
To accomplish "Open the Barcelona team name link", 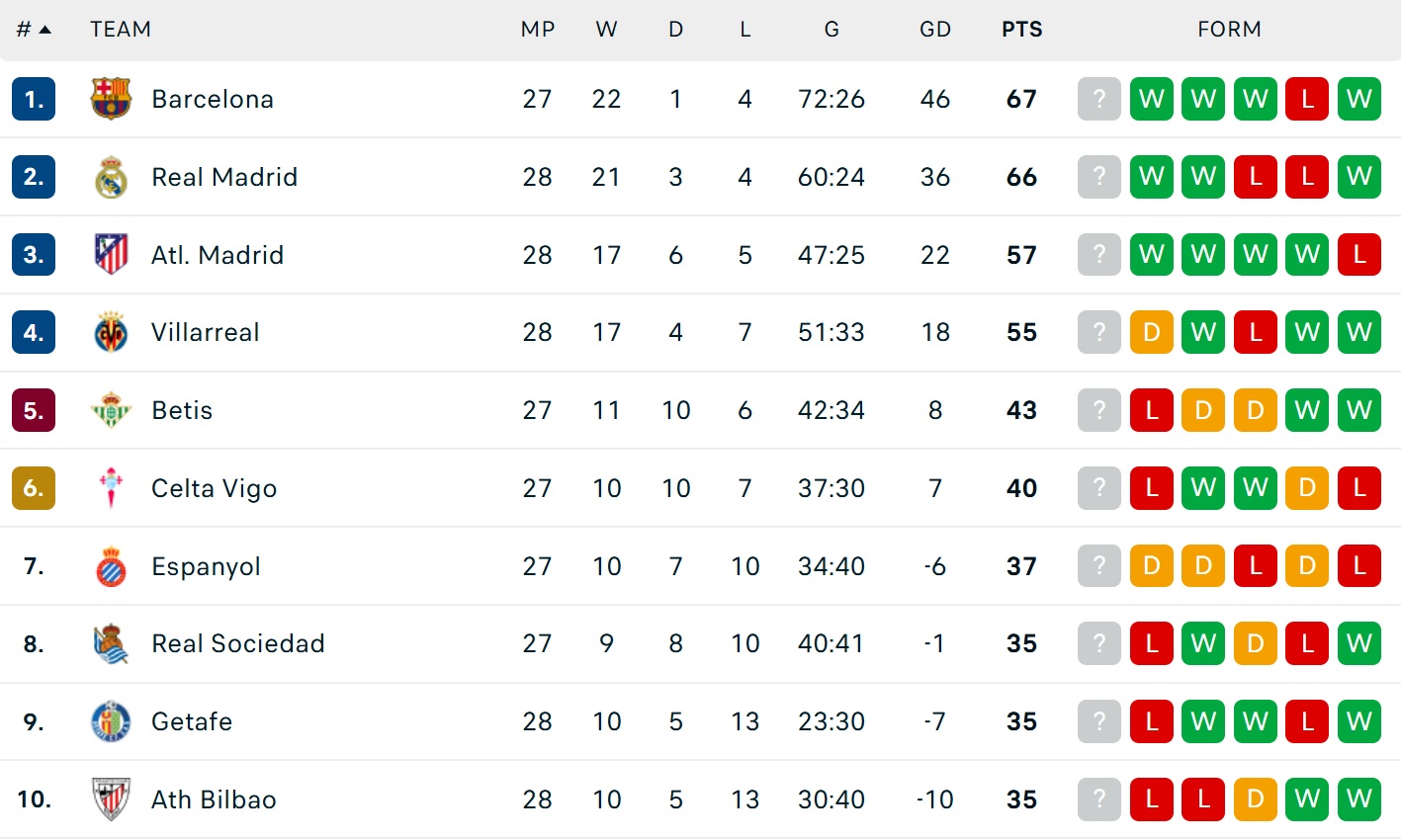I will click(x=213, y=99).
